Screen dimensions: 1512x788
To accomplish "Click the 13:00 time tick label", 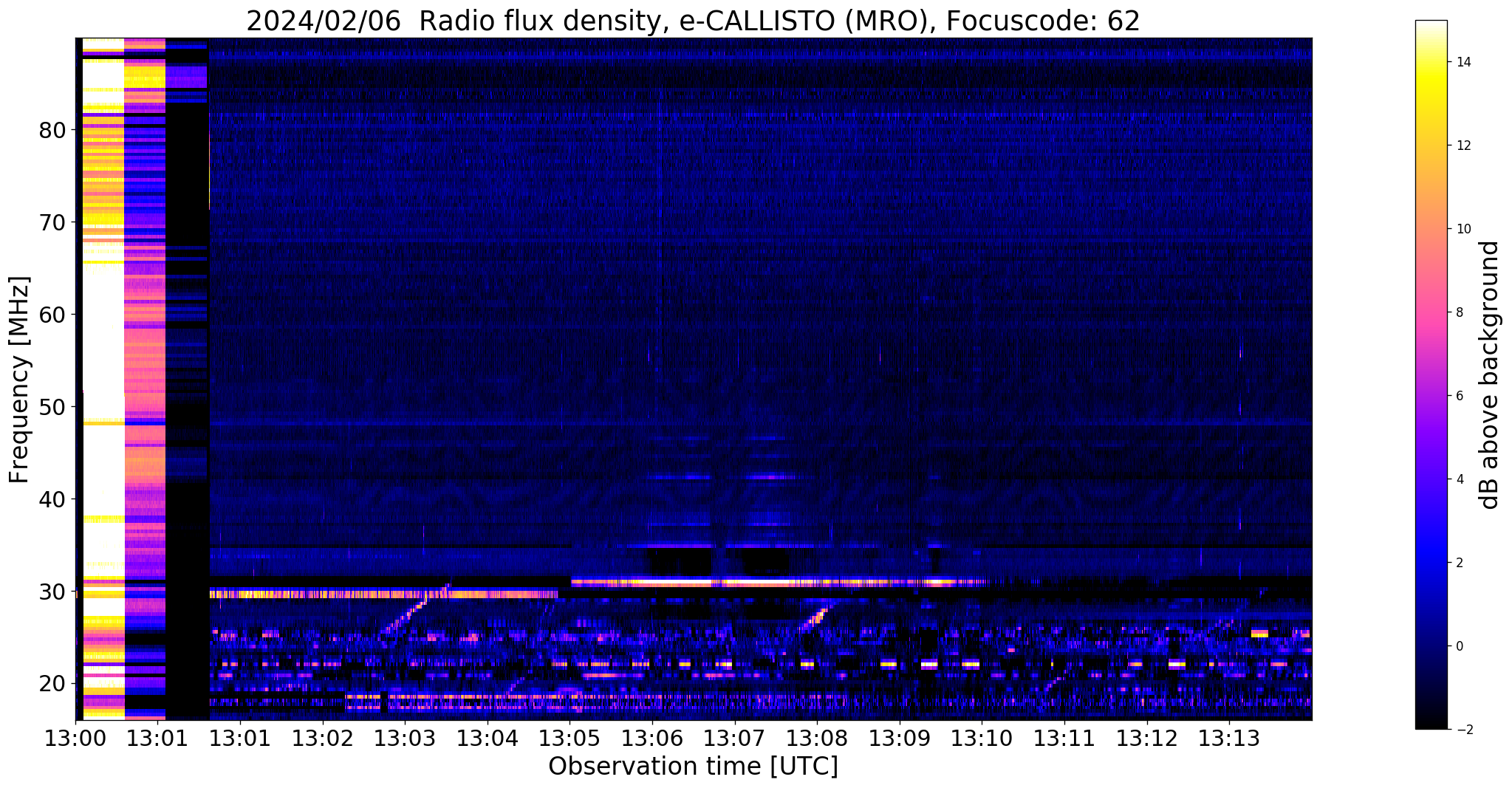I will [x=75, y=739].
